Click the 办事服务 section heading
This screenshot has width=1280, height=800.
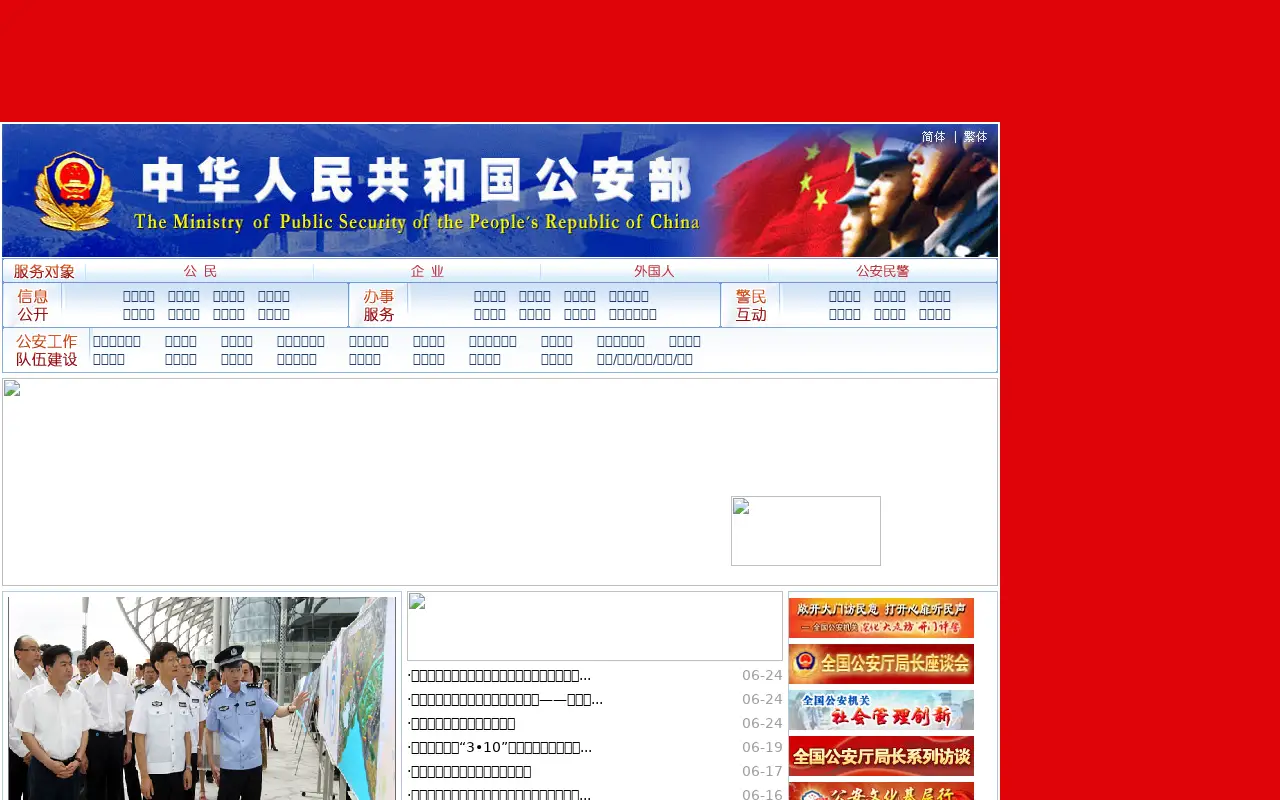point(379,305)
